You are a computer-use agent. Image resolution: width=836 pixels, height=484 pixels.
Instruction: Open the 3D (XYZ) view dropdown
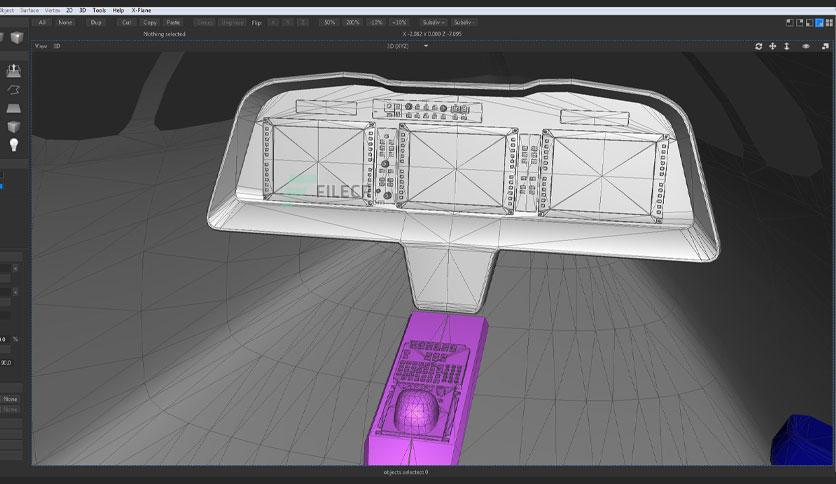click(407, 46)
